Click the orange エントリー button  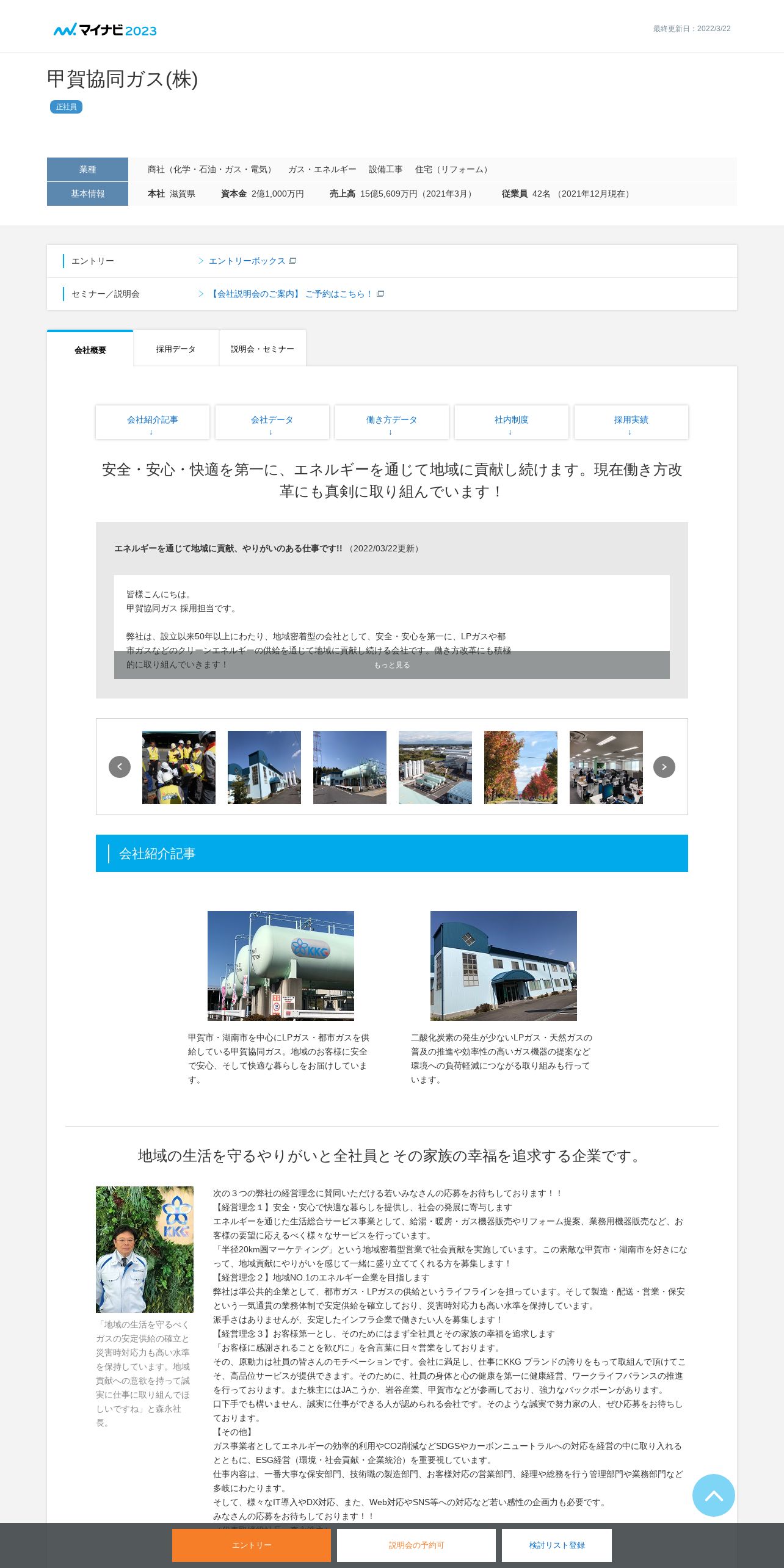point(252,1545)
